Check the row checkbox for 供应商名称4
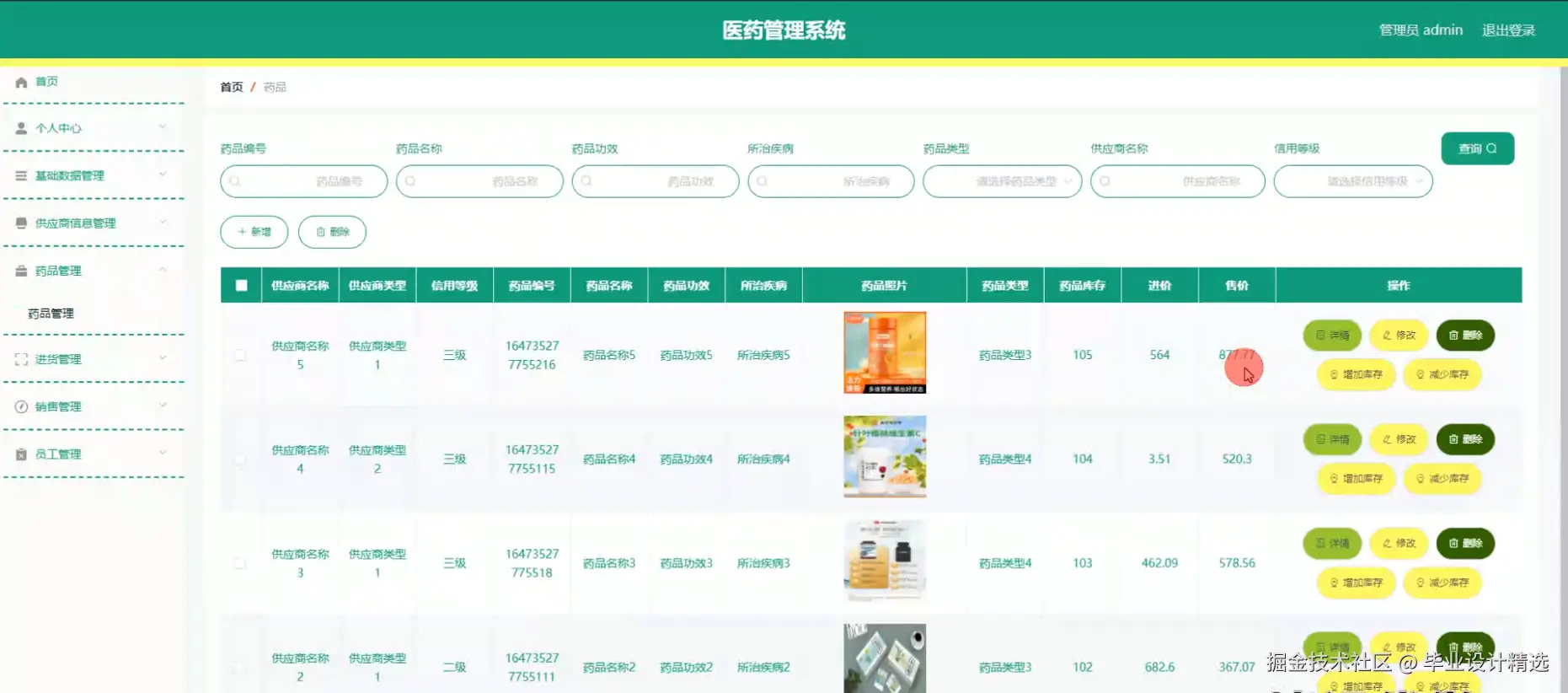Viewport: 1568px width, 693px height. coord(240,459)
